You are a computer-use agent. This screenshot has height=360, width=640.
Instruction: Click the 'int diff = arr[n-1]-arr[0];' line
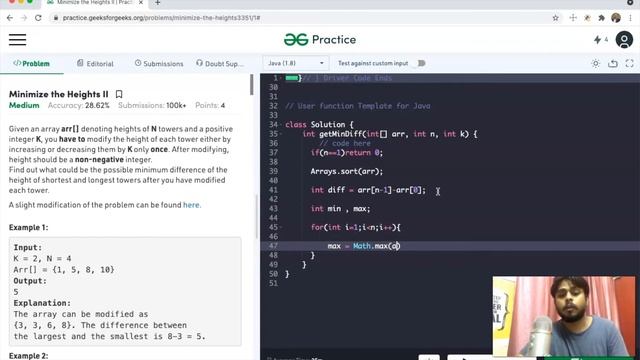(368, 190)
